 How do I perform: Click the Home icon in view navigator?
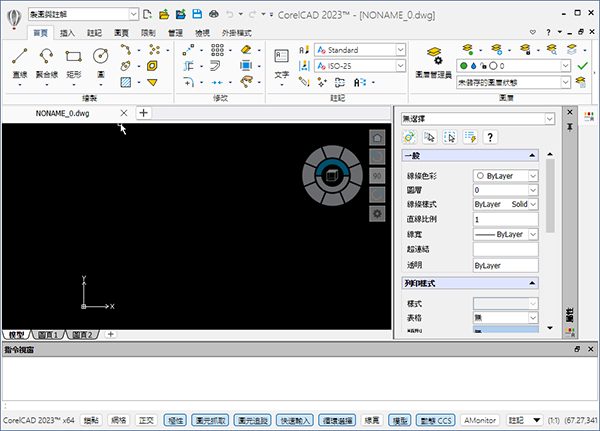[377, 137]
